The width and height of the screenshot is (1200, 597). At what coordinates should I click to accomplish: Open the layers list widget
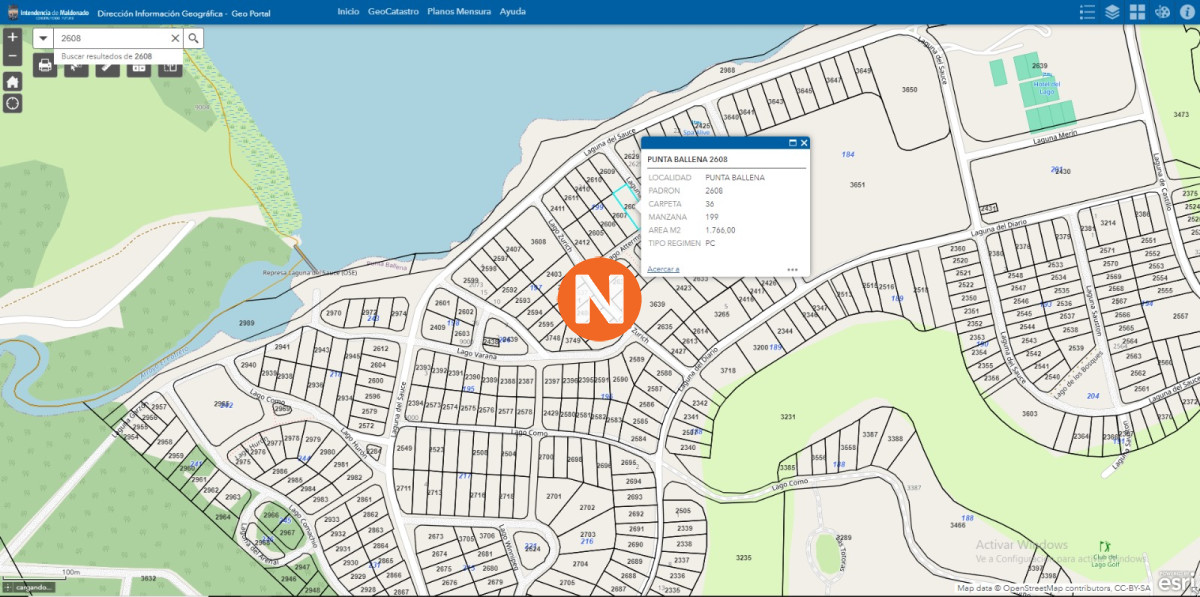pos(1112,12)
